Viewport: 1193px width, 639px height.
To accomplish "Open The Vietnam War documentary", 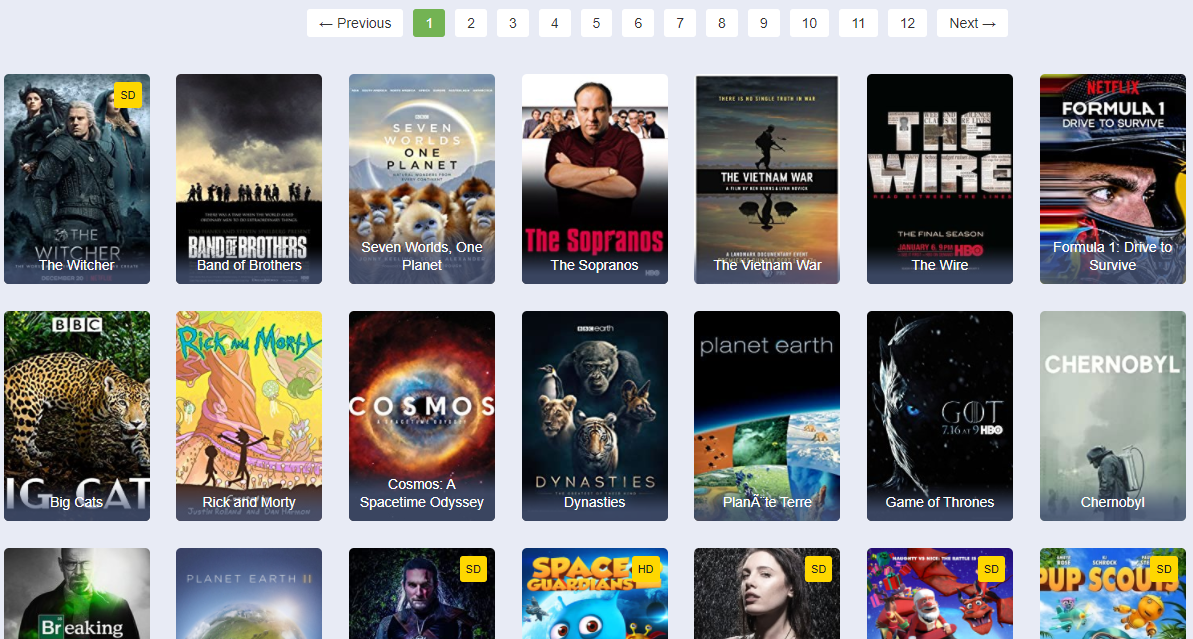I will point(767,180).
